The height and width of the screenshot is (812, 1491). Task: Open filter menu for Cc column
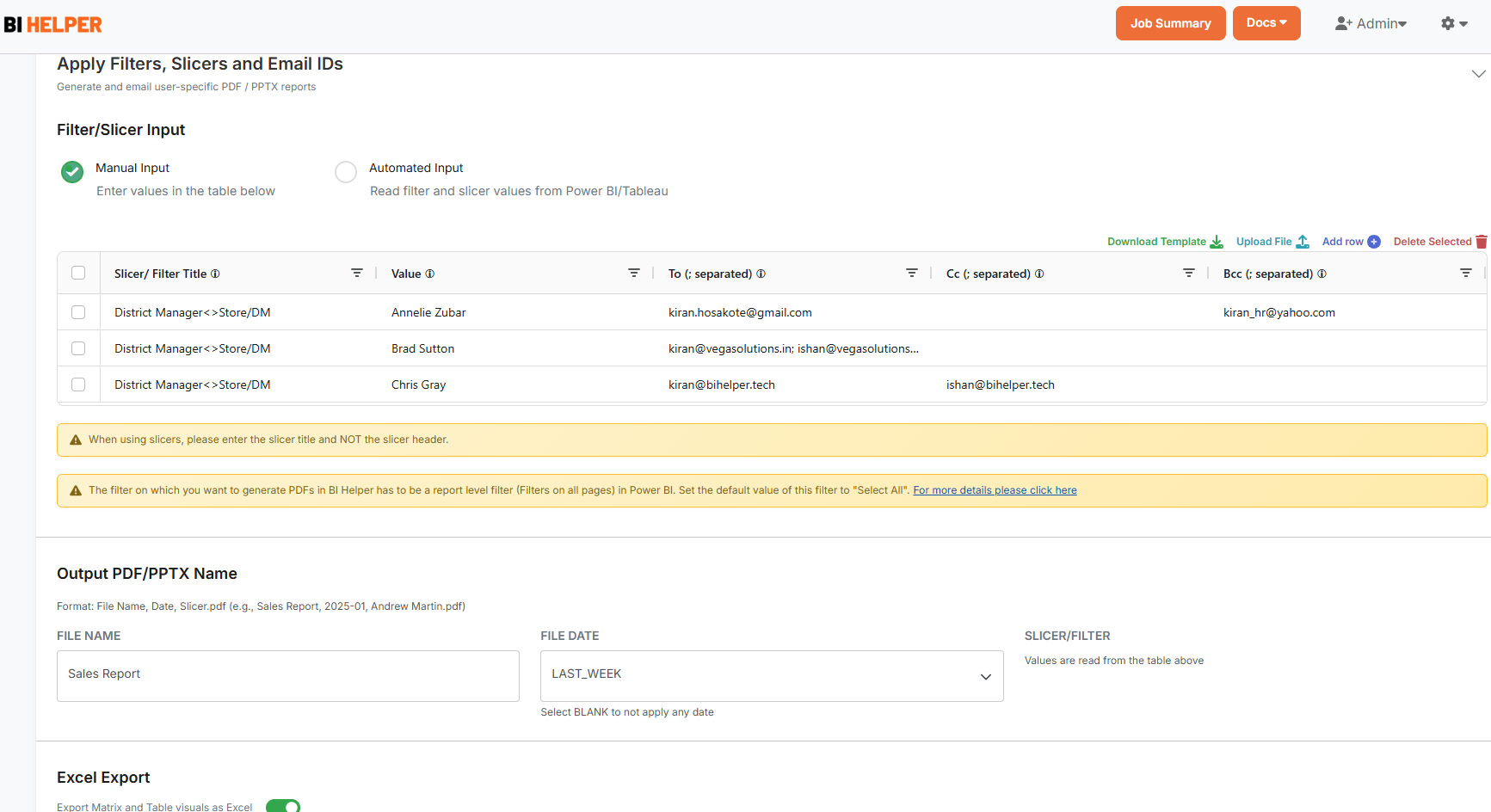pyautogui.click(x=1189, y=273)
